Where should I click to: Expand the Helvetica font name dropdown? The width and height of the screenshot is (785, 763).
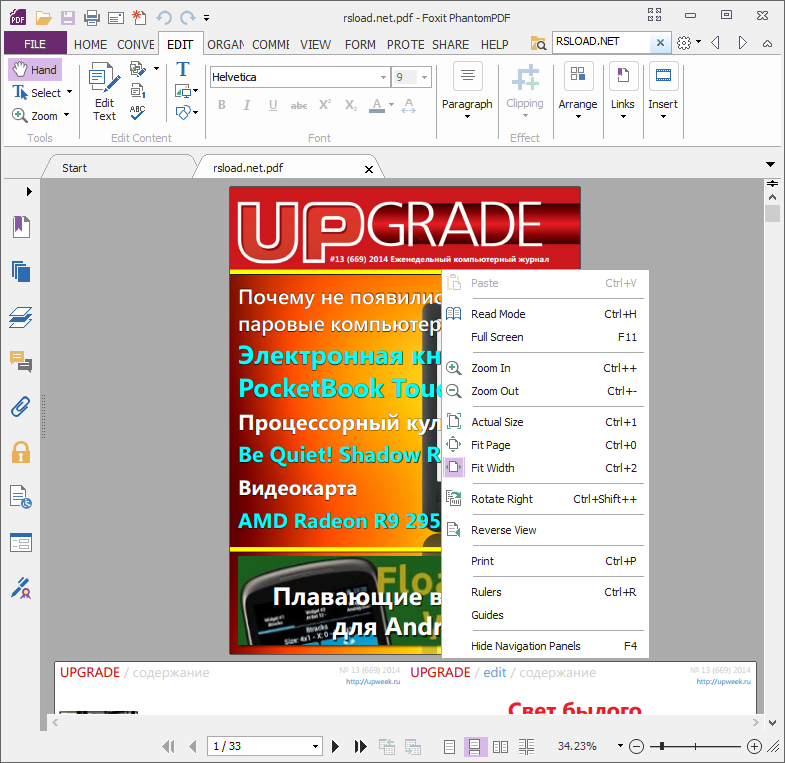coord(383,77)
